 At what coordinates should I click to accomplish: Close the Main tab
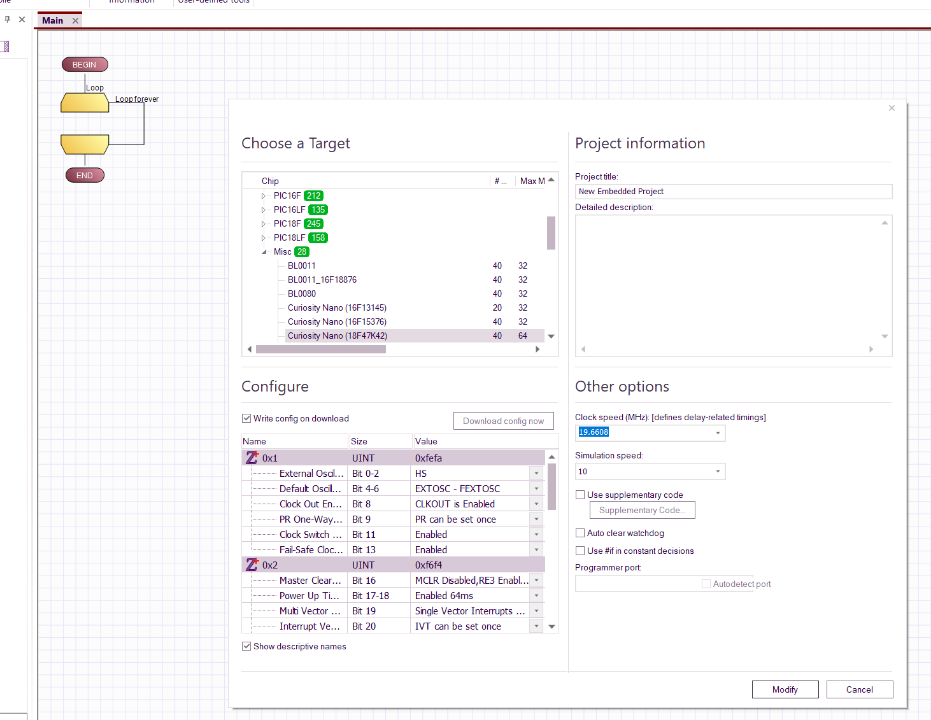coord(75,21)
